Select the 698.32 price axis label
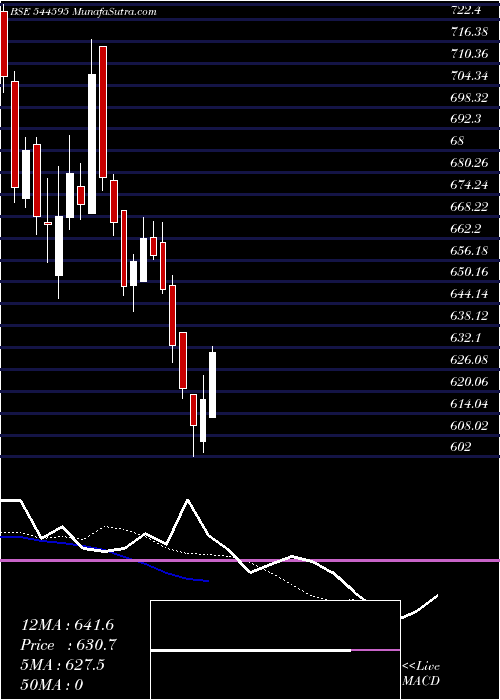 [x=469, y=98]
